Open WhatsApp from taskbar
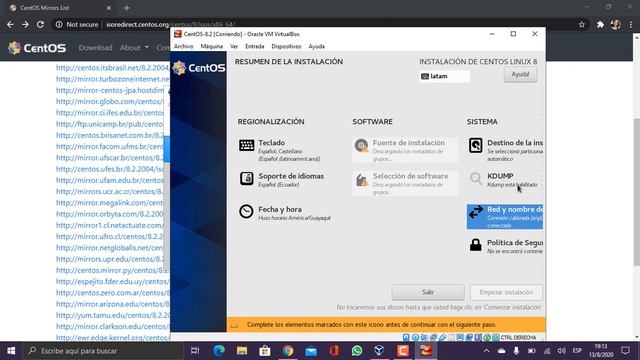 click(357, 351)
